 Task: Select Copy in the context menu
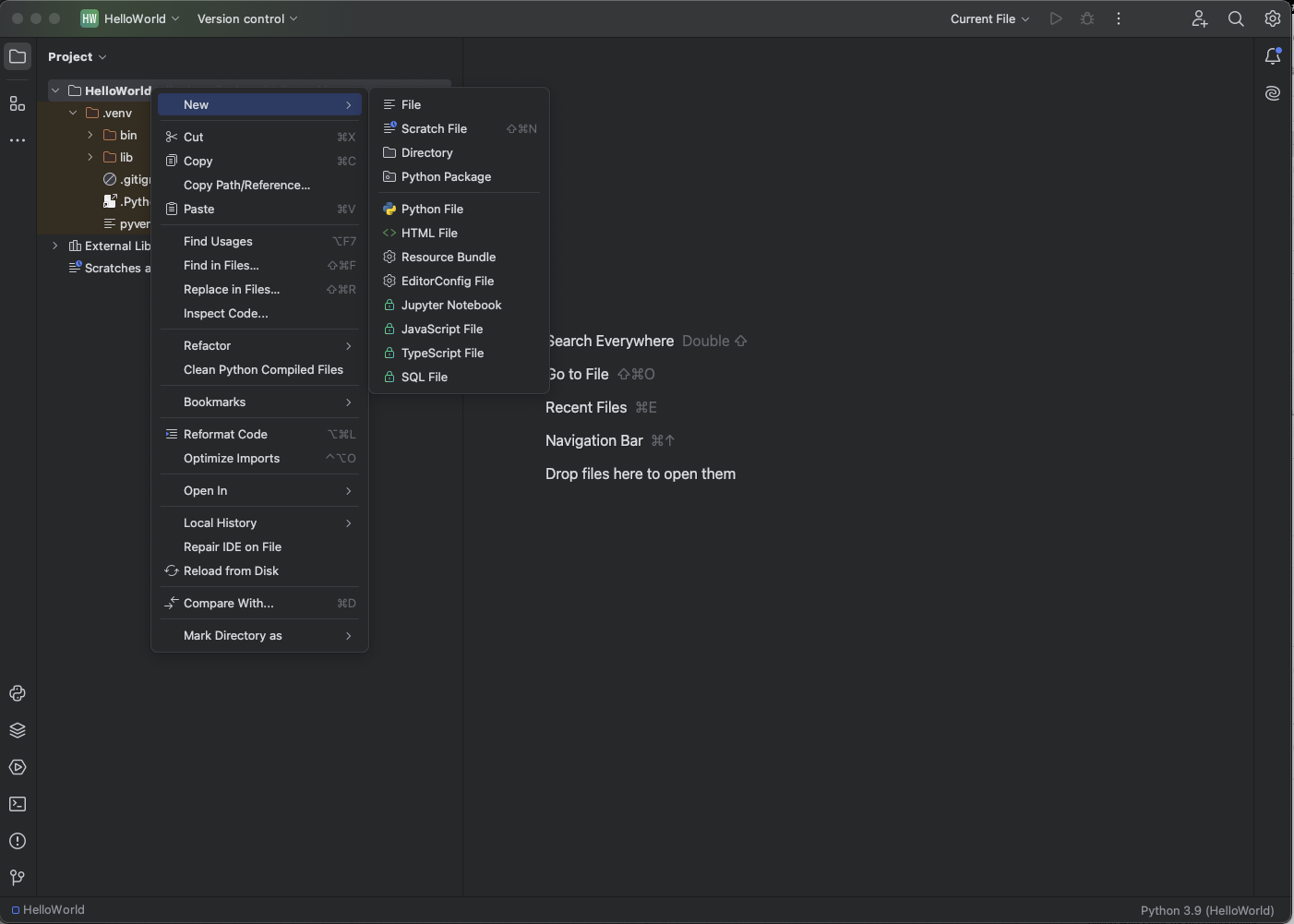(x=259, y=161)
